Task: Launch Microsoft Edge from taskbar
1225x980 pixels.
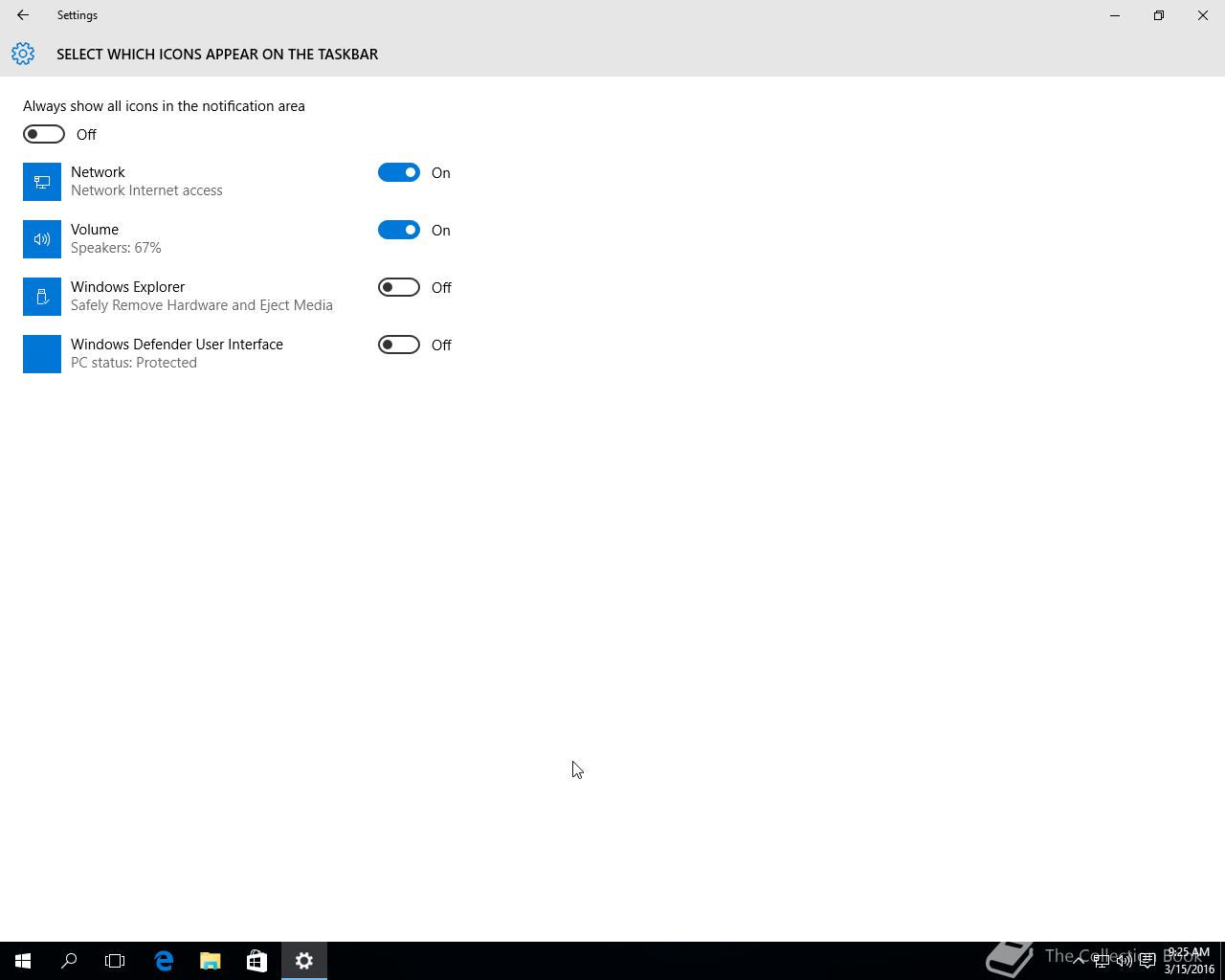Action: click(164, 961)
